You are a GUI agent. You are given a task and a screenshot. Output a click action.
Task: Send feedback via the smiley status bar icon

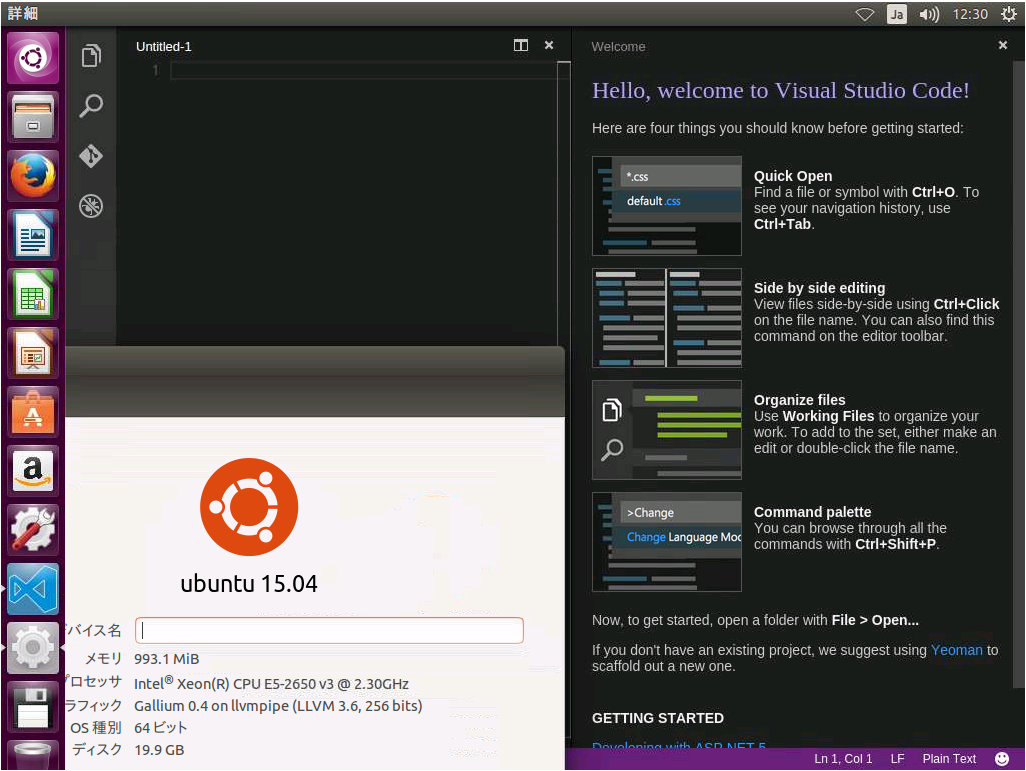coord(1001,758)
